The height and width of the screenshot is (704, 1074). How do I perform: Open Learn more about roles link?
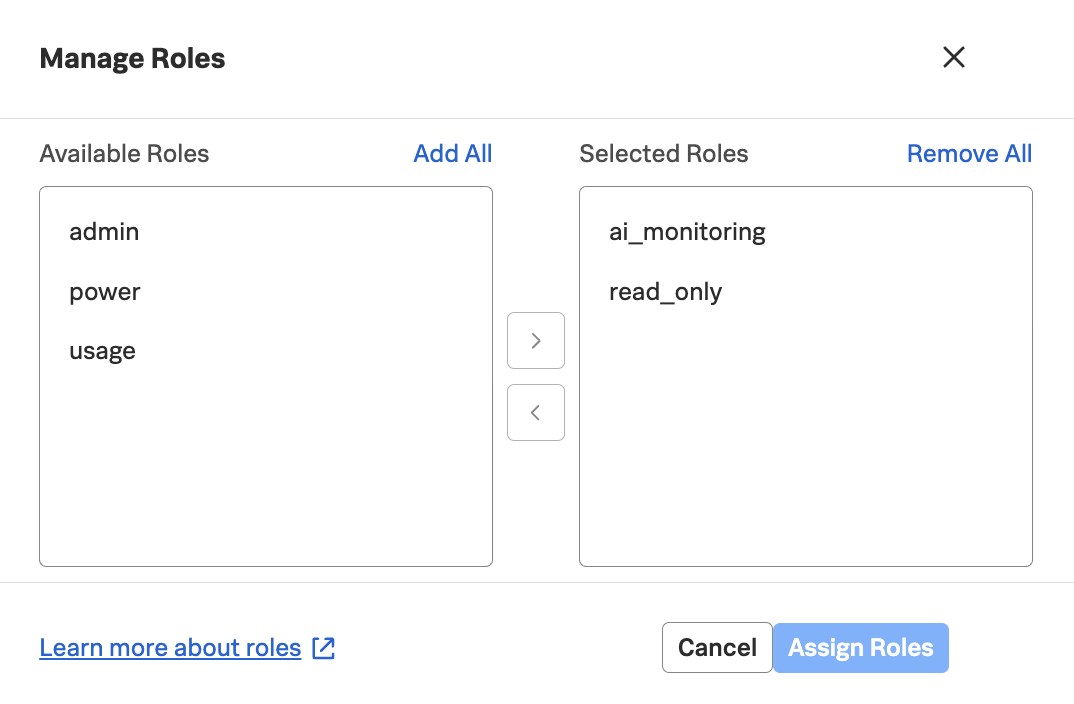coord(171,648)
